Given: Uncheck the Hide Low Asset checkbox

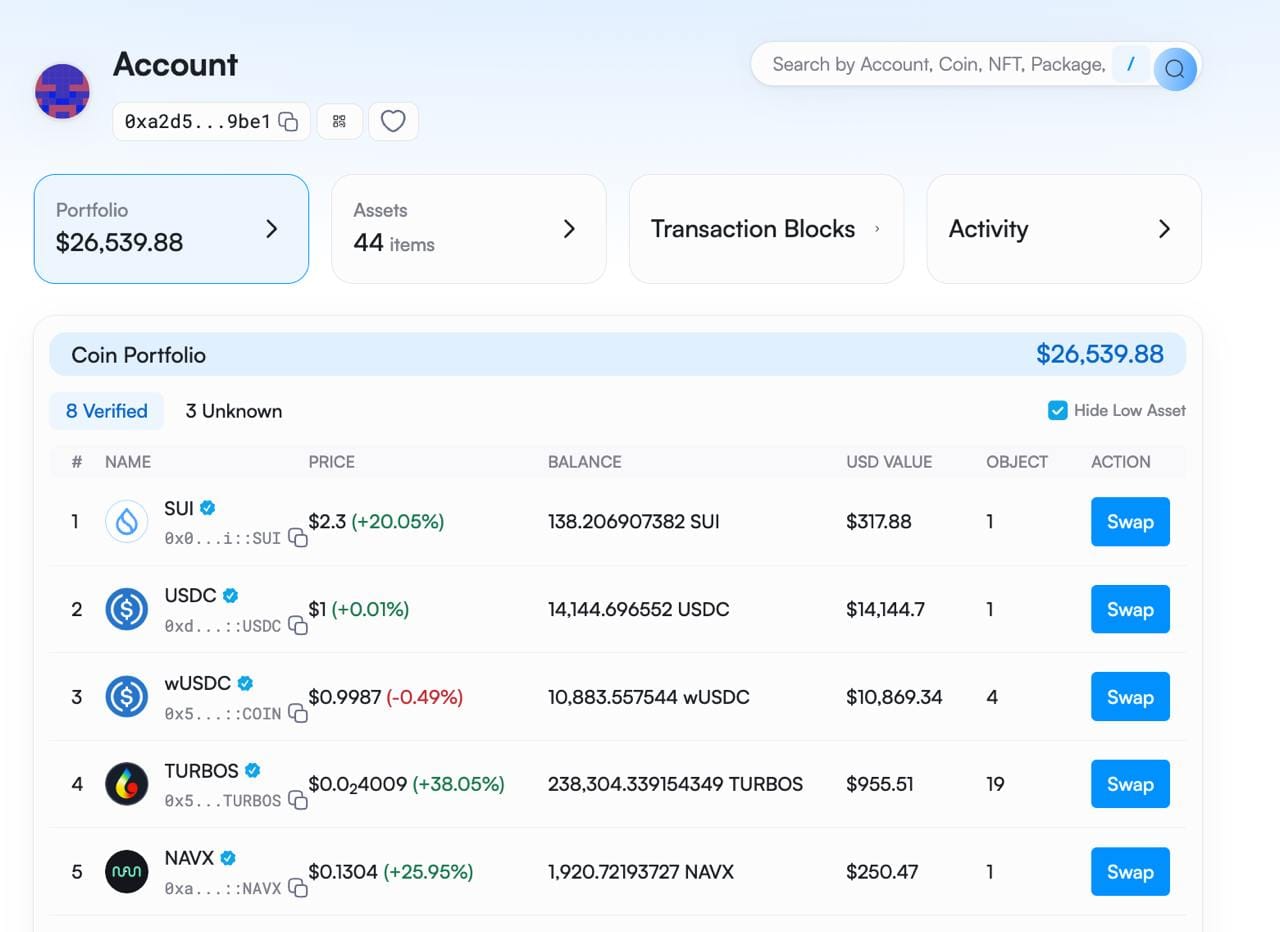Looking at the screenshot, I should point(1057,410).
